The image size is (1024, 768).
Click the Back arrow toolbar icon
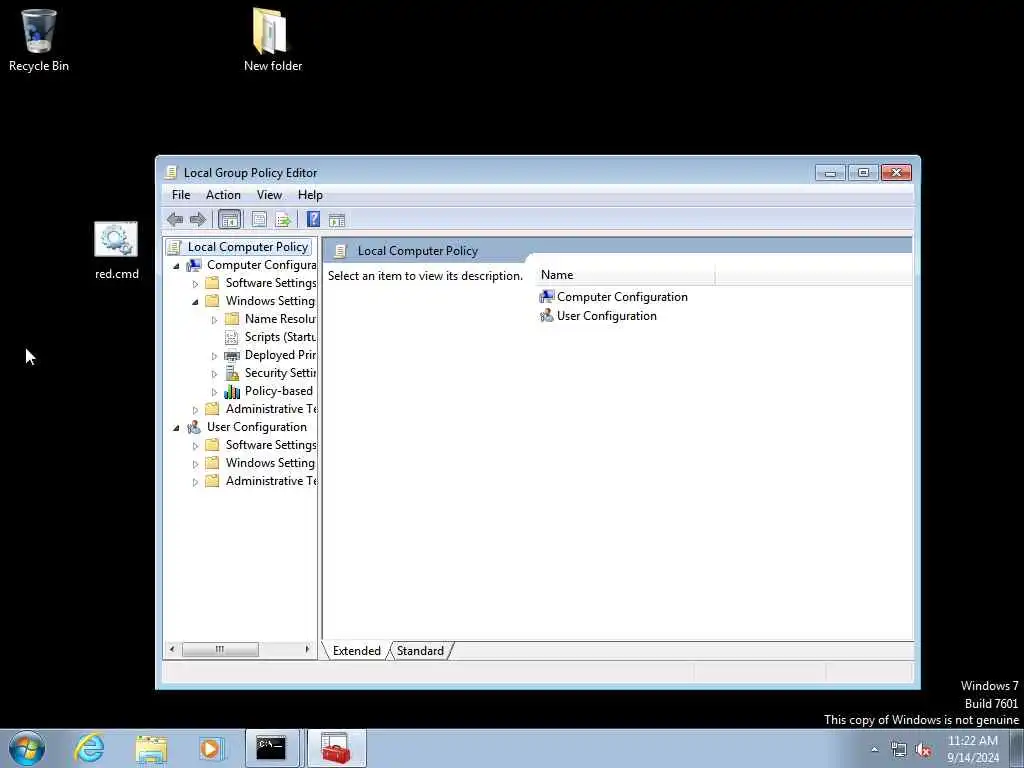(x=174, y=219)
